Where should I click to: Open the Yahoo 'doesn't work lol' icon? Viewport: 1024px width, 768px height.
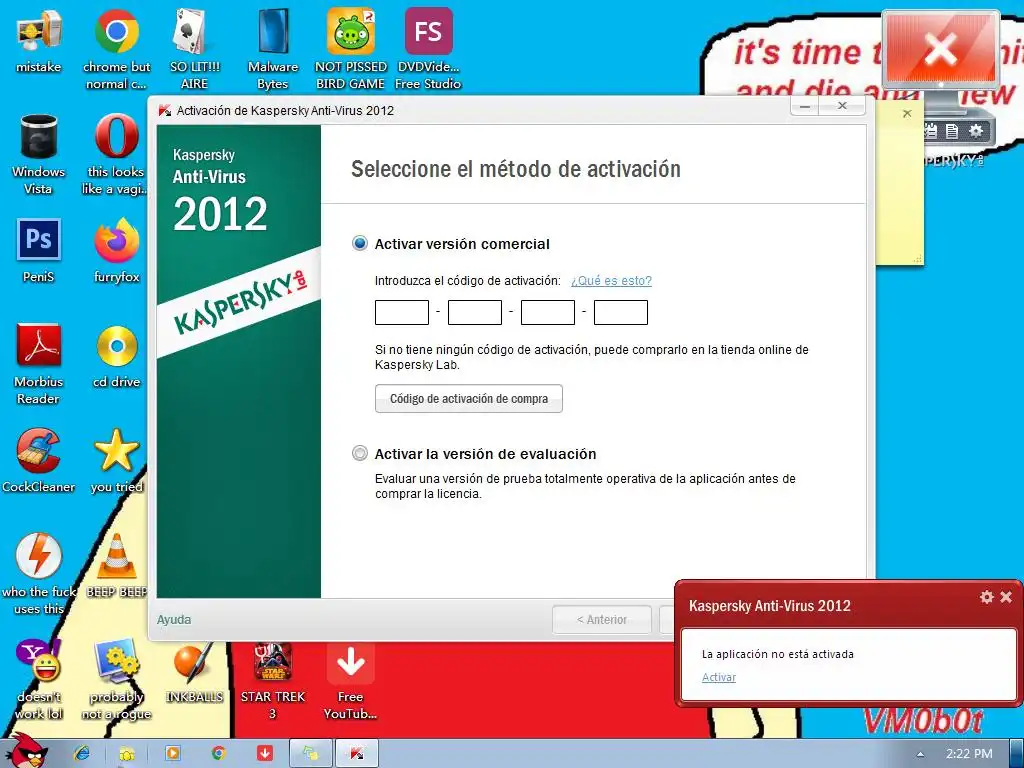tap(39, 679)
